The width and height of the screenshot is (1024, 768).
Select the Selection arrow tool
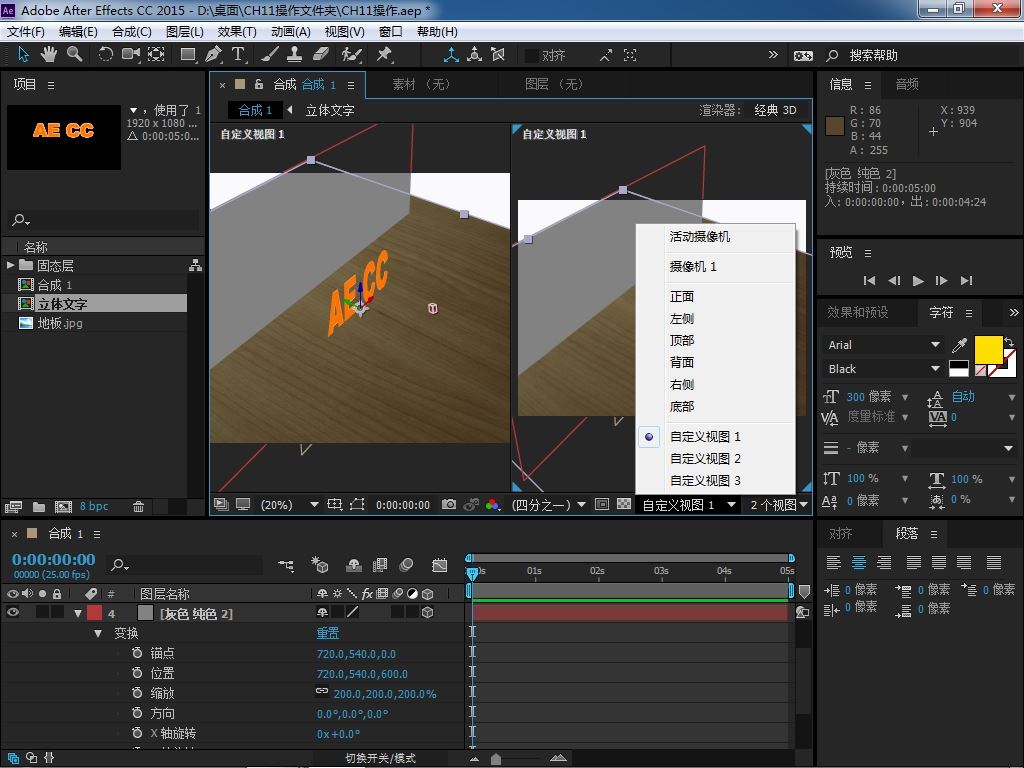24,55
